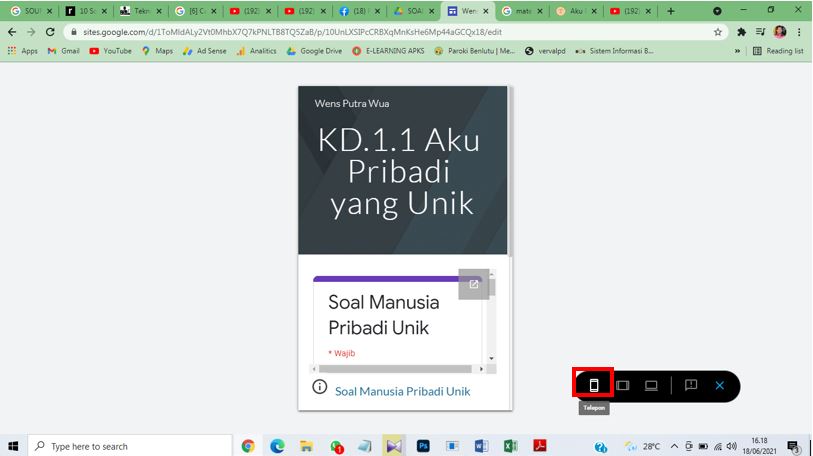Click the info icon beside form link
The image size is (813, 456).
point(320,387)
